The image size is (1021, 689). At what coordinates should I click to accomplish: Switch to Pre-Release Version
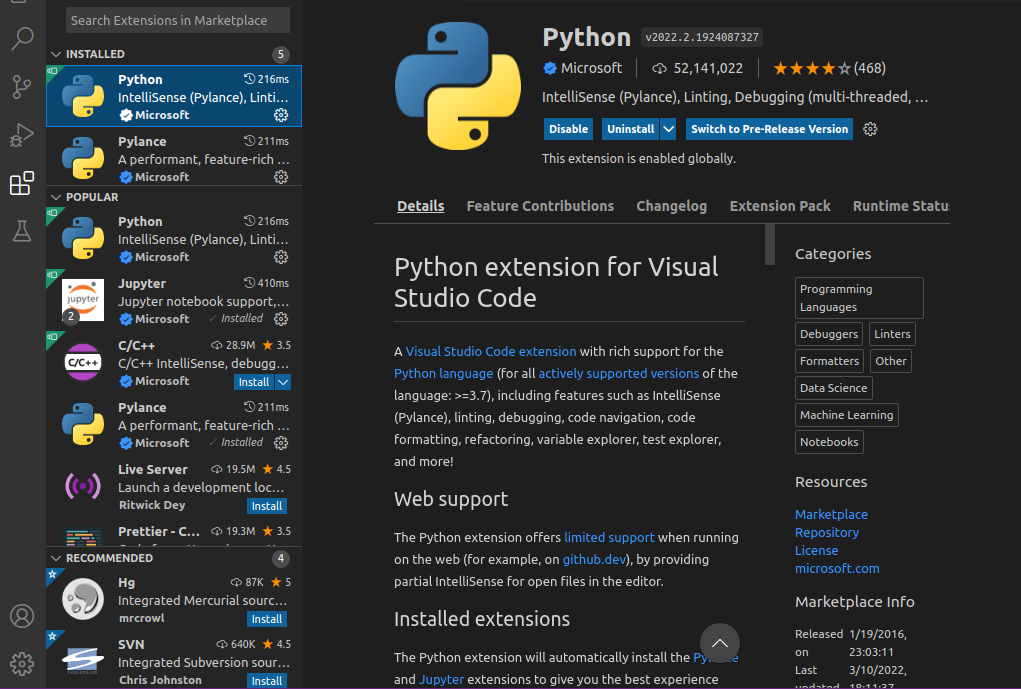[x=769, y=129]
